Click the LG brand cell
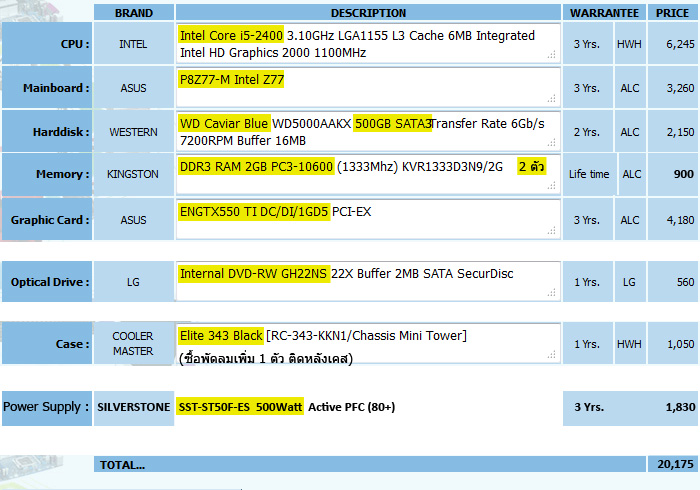This screenshot has width=700, height=490. click(133, 282)
